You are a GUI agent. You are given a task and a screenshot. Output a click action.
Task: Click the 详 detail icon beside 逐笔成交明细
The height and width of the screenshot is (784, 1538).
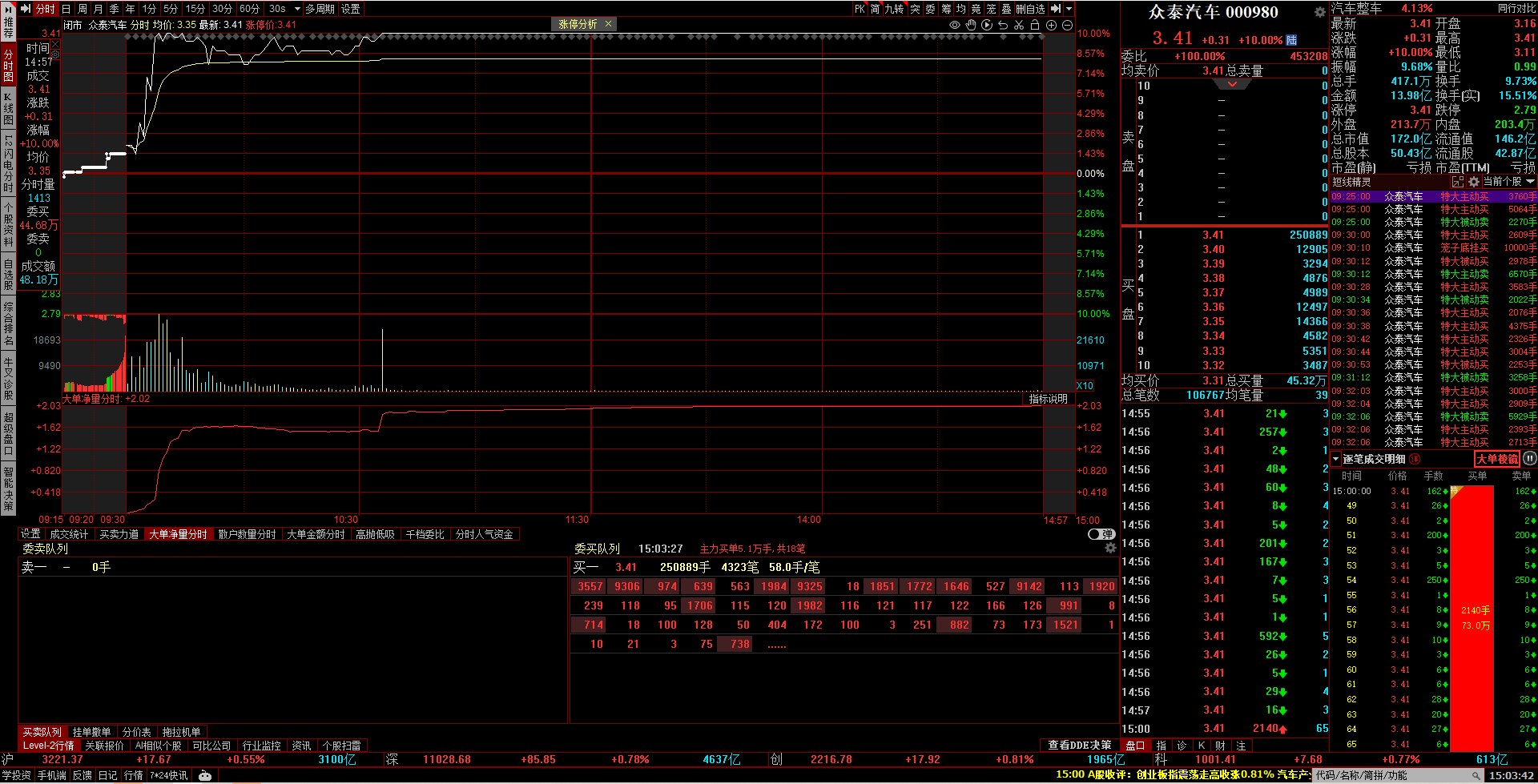click(x=1415, y=459)
